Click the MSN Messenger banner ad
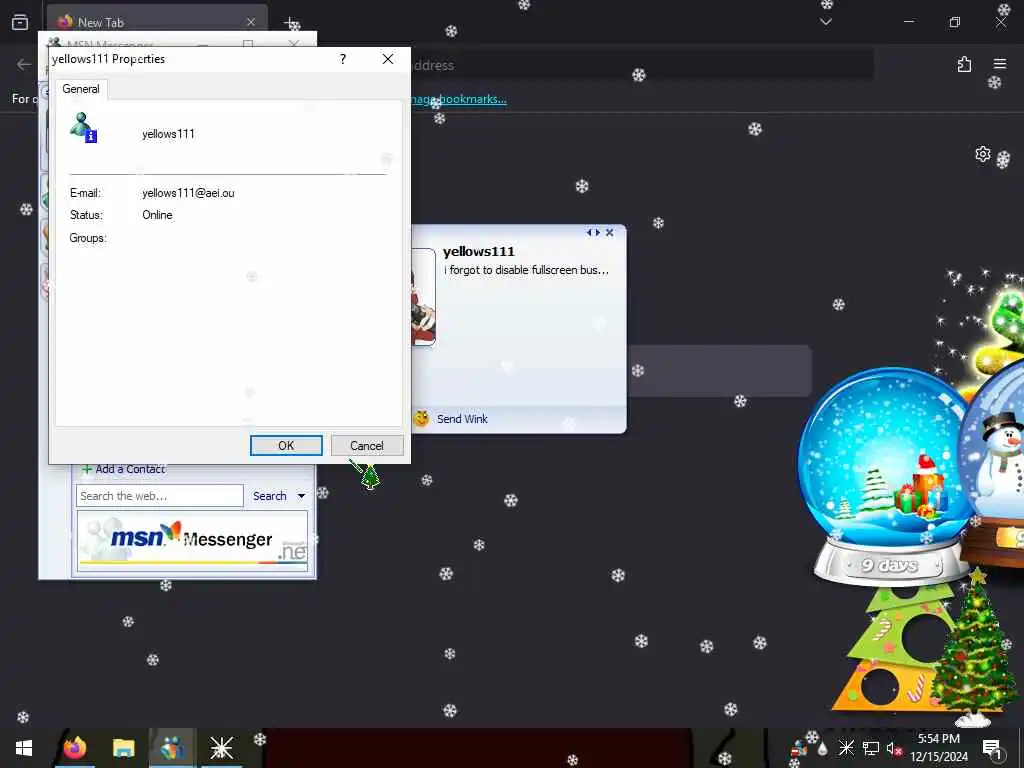The height and width of the screenshot is (768, 1024). 193,541
